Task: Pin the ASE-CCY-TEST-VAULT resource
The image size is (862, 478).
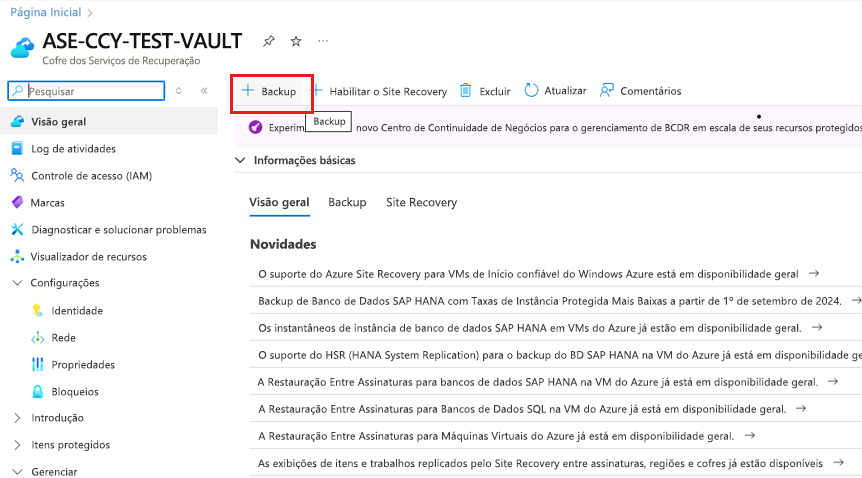Action: pyautogui.click(x=268, y=41)
